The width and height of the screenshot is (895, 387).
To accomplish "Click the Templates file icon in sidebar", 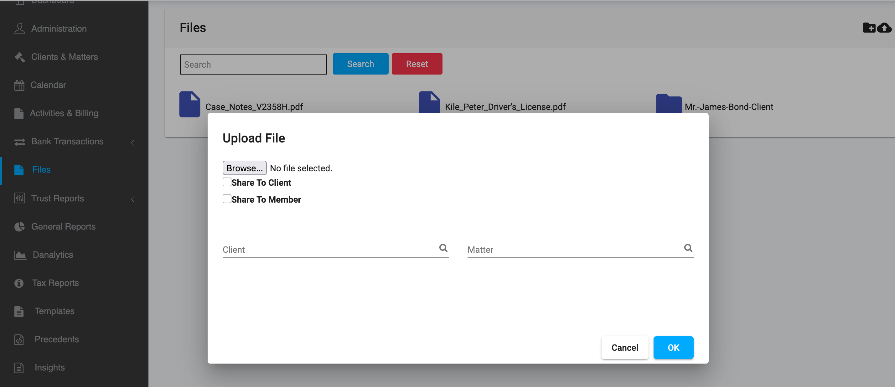I will (19, 312).
